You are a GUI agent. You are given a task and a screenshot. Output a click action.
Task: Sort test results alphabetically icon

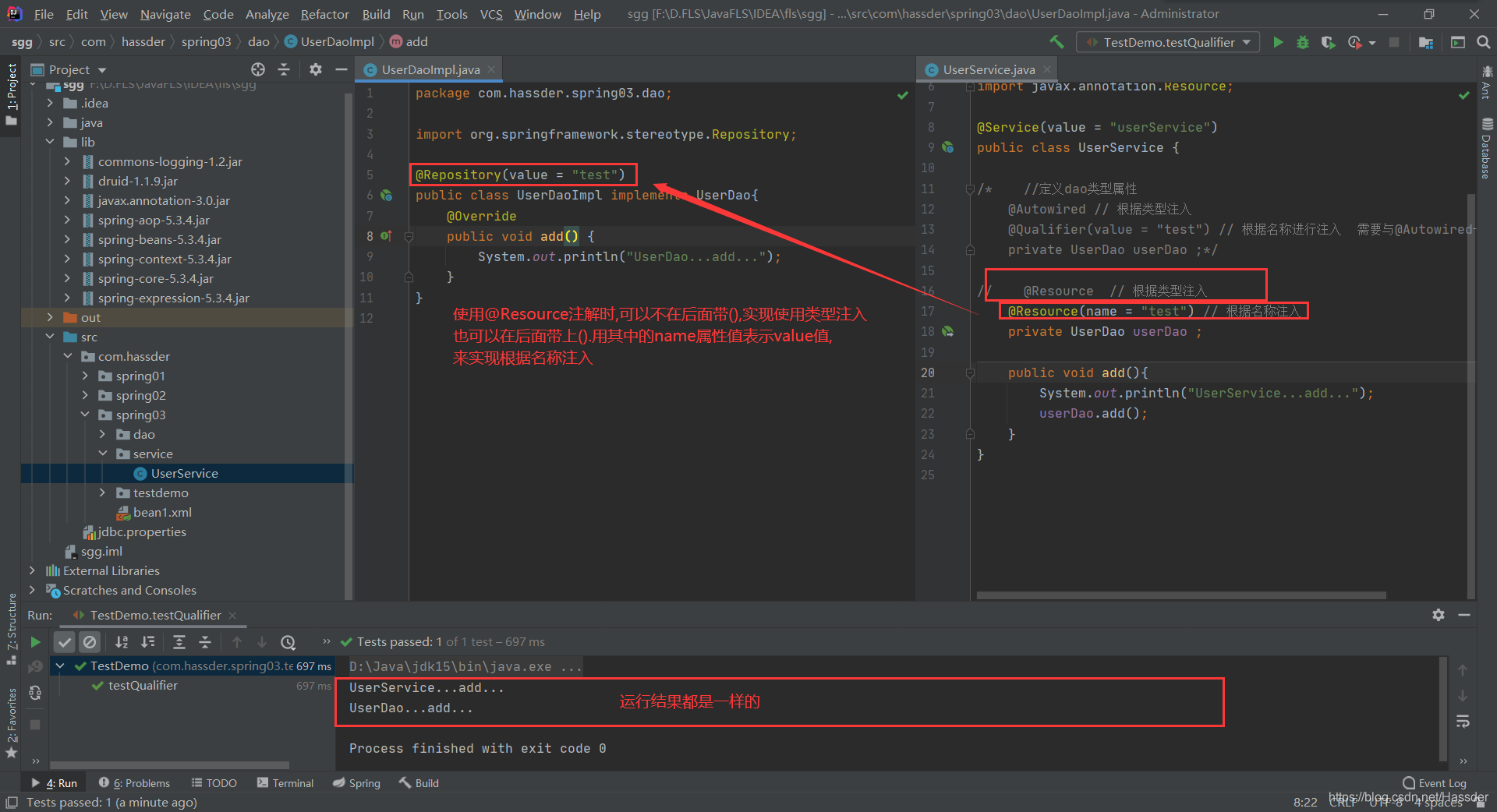(x=122, y=642)
